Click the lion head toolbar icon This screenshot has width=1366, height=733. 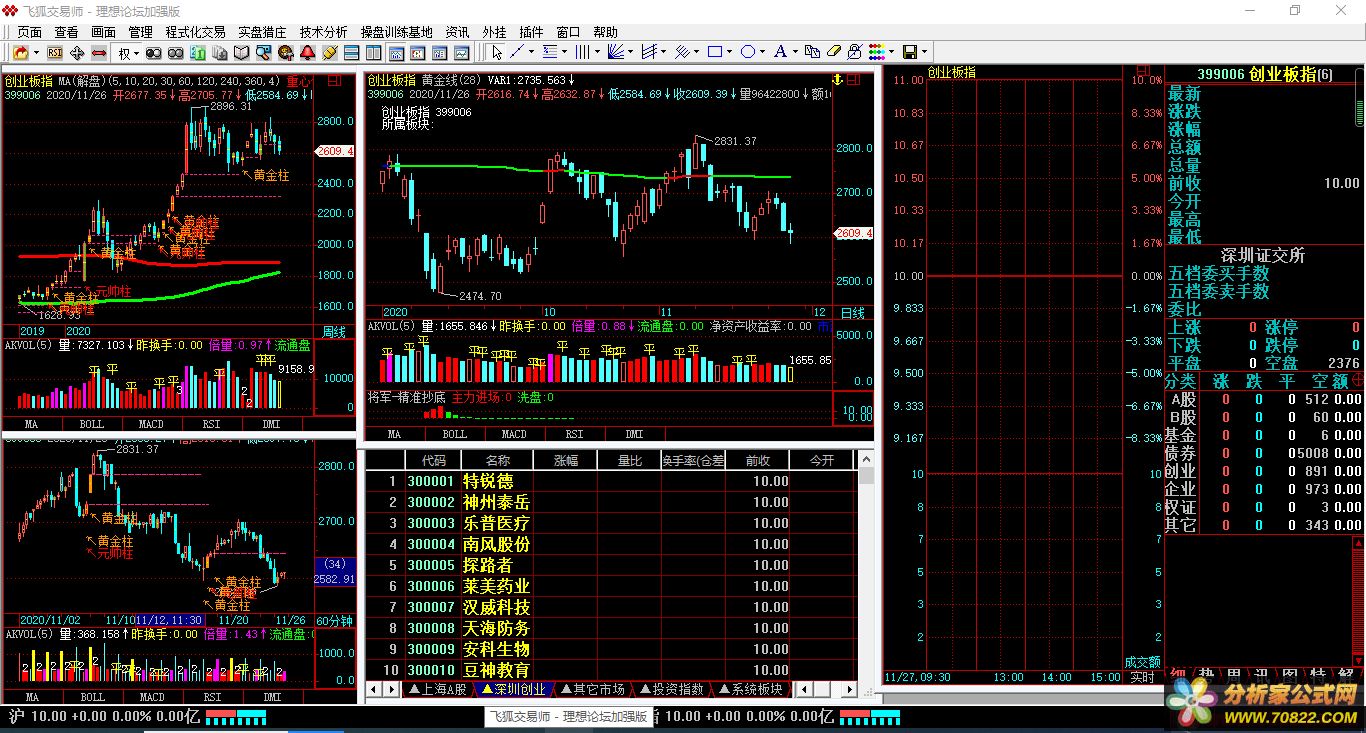pos(285,53)
